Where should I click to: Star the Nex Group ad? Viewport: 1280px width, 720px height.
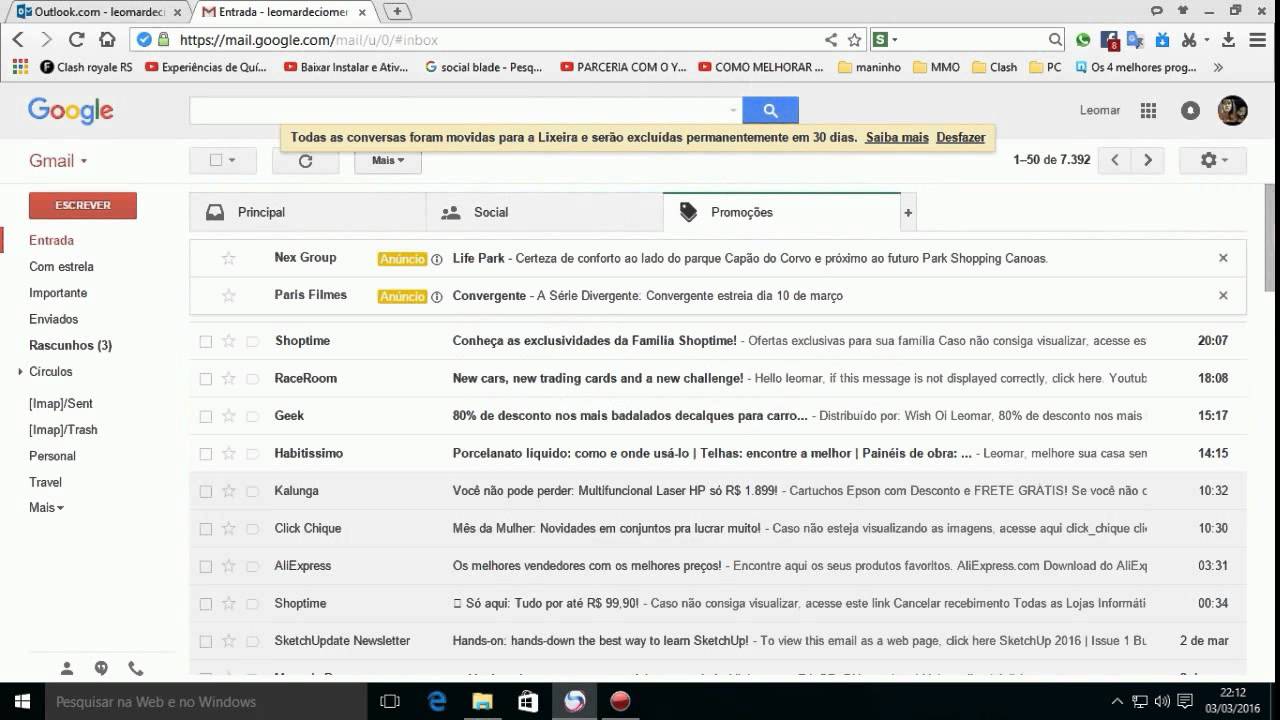click(x=228, y=258)
